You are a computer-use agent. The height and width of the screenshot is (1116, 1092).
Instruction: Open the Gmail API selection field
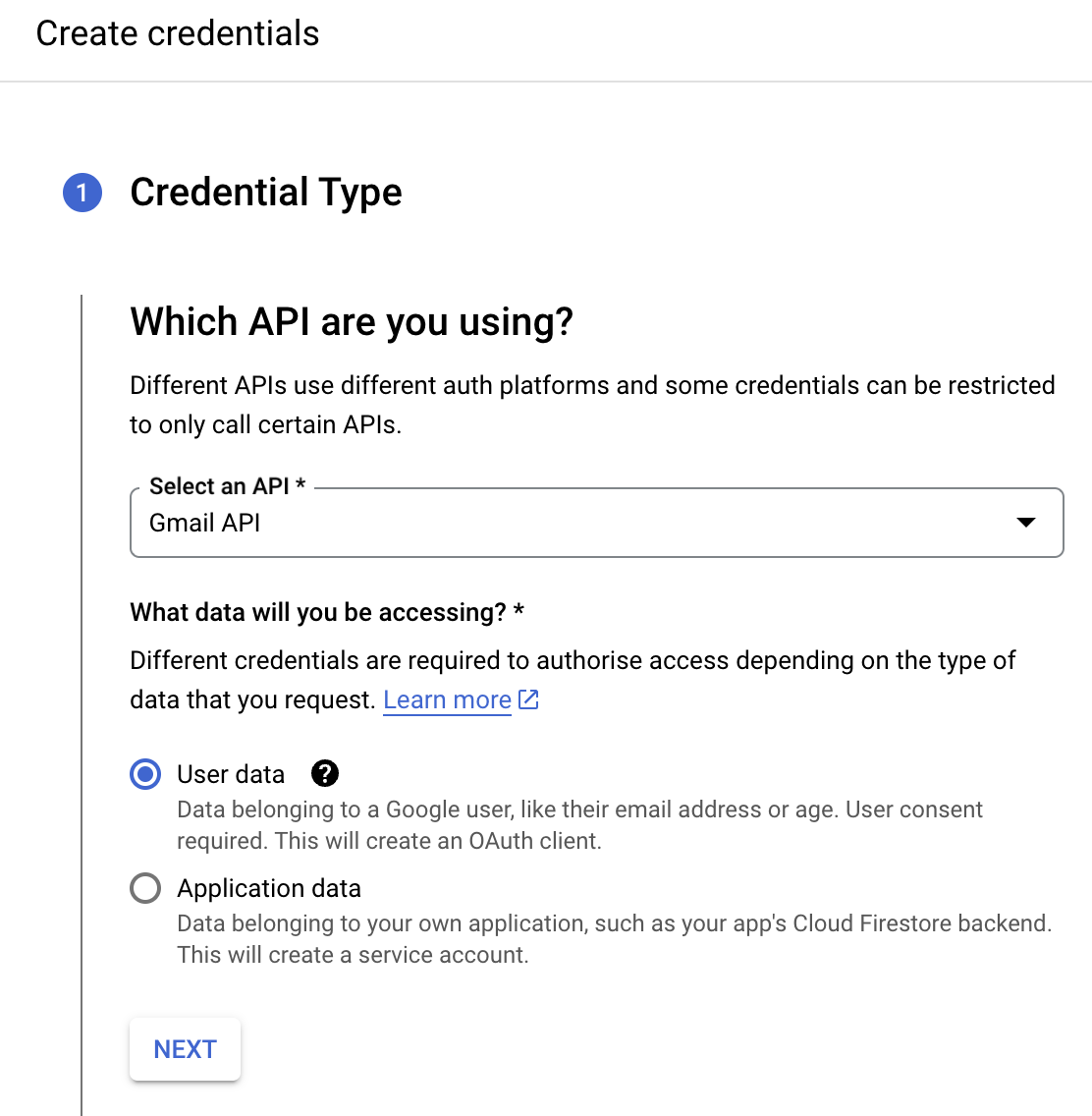click(x=570, y=523)
